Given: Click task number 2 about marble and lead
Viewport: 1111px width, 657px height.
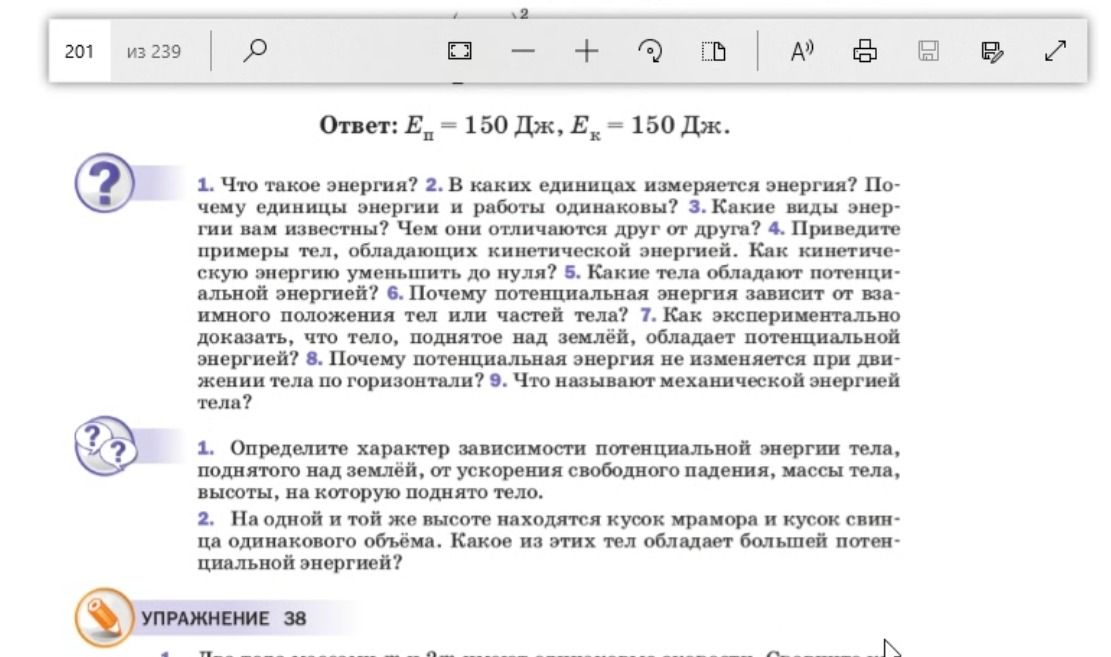Looking at the screenshot, I should click(x=205, y=519).
